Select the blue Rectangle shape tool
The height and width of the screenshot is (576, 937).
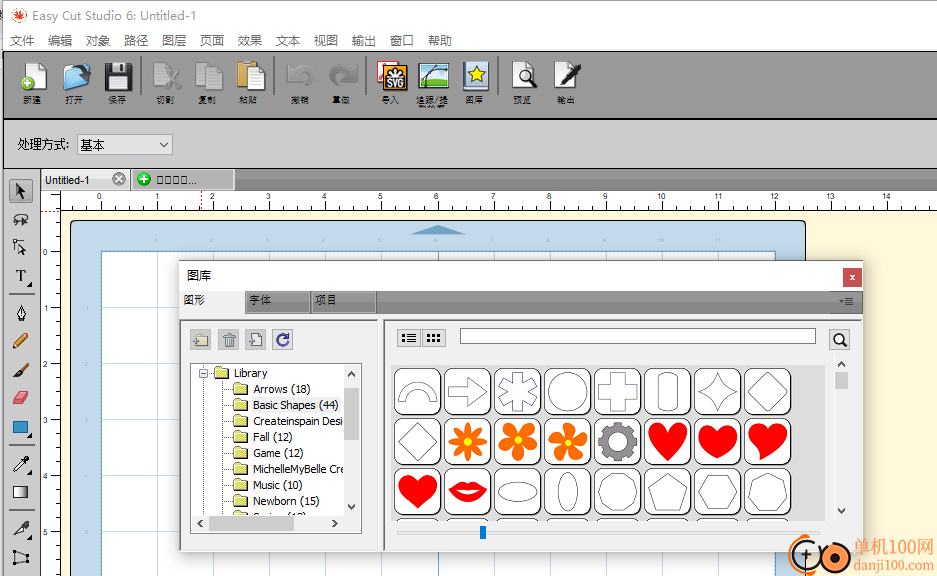[22, 428]
